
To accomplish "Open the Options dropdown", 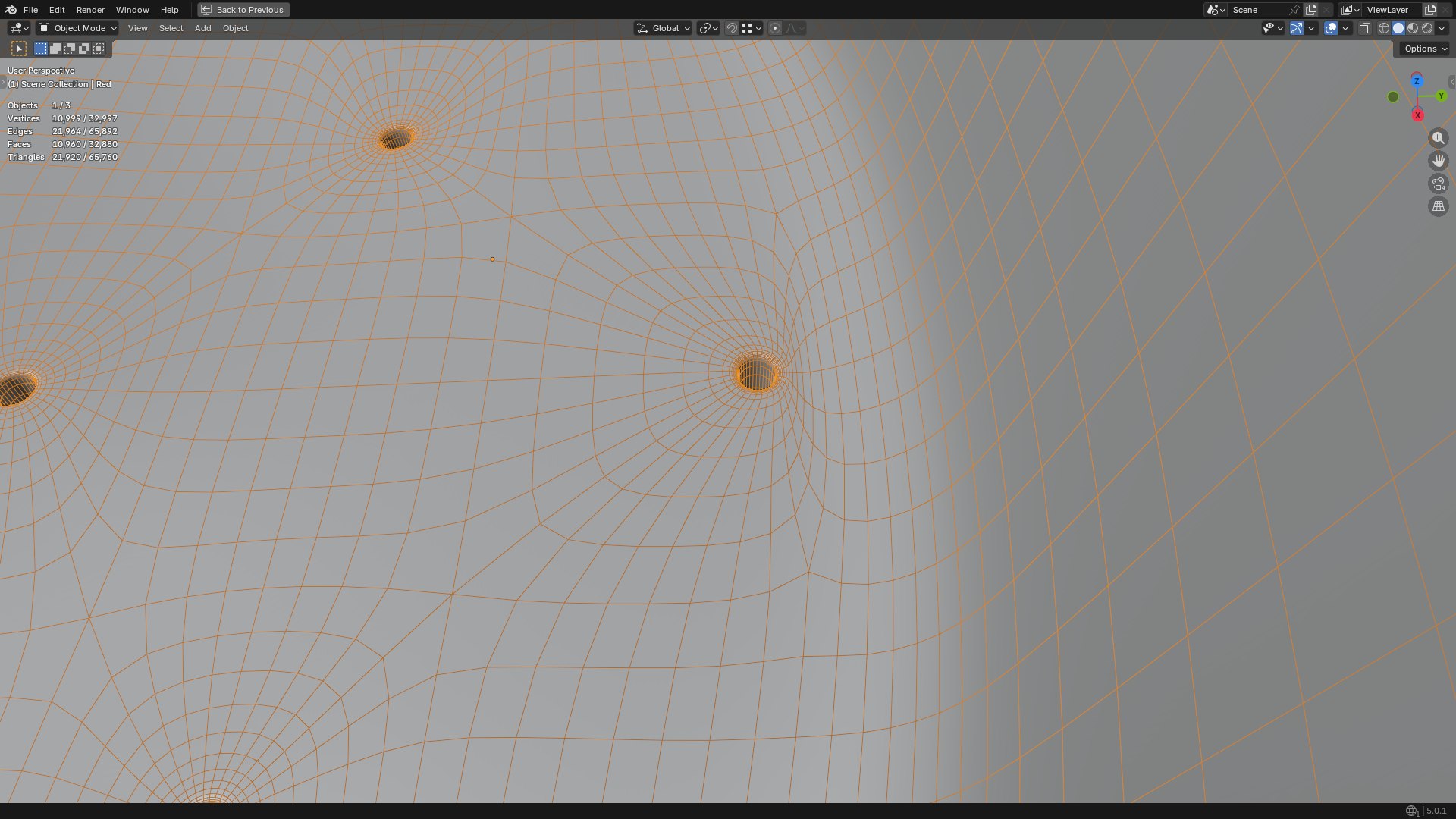I will coord(1425,49).
